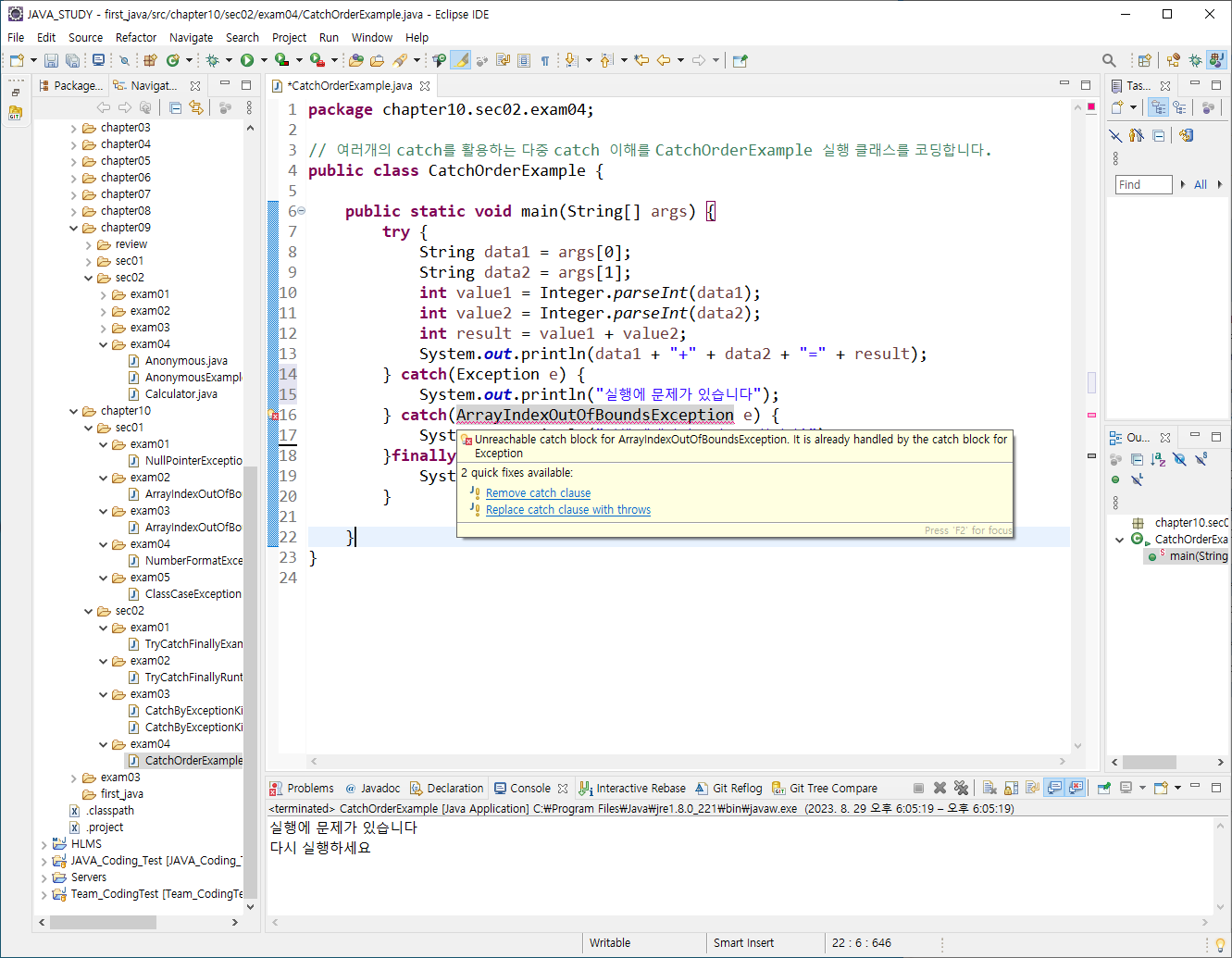Click the Save All icon
Viewport: 1232px width, 958px height.
point(72,60)
